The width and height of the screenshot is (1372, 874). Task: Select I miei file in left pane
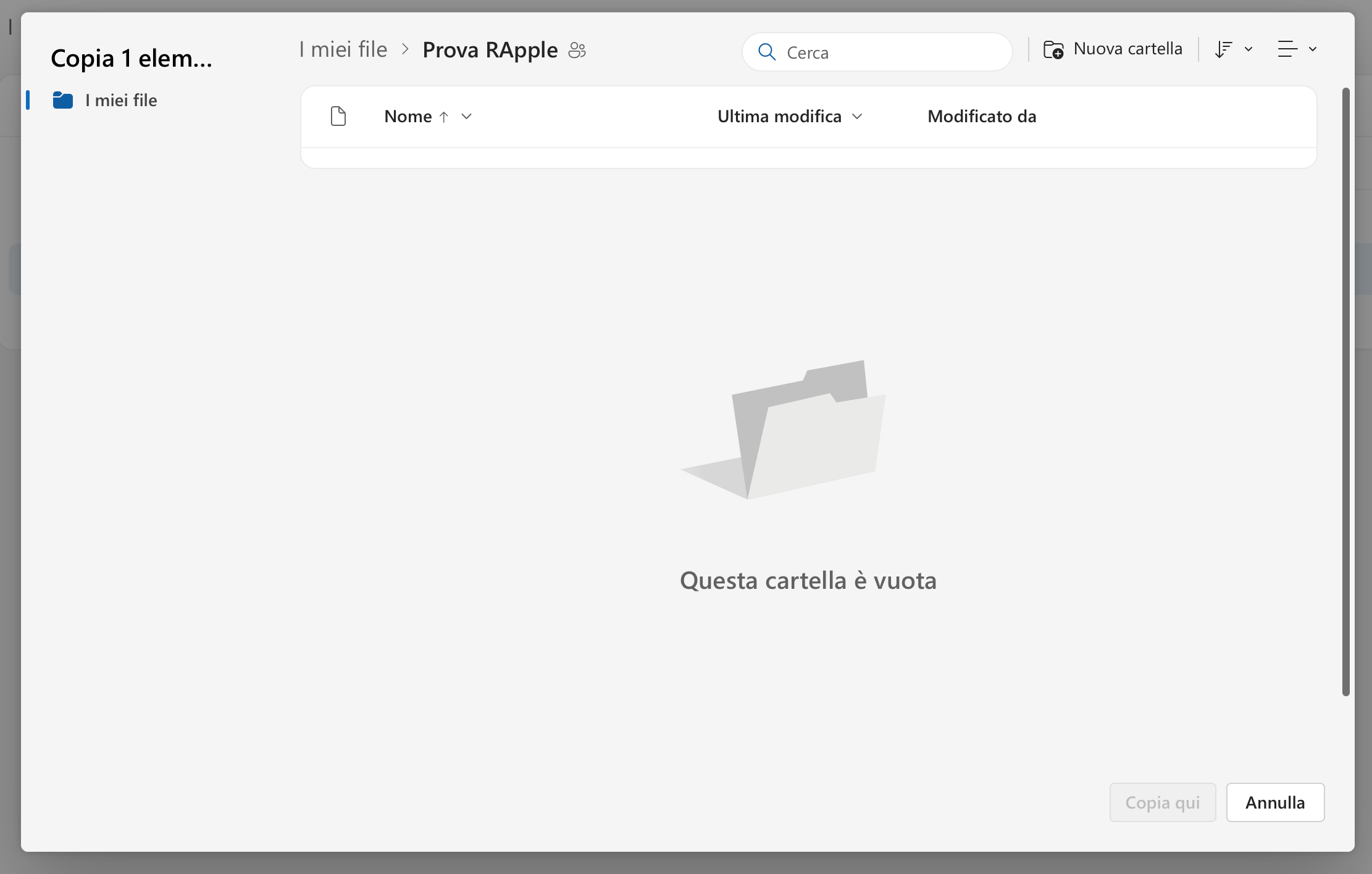pos(121,100)
